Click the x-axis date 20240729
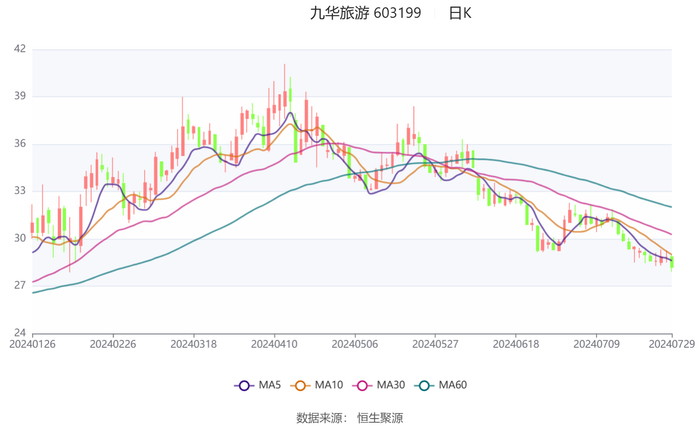Image resolution: width=700 pixels, height=425 pixels. point(672,344)
